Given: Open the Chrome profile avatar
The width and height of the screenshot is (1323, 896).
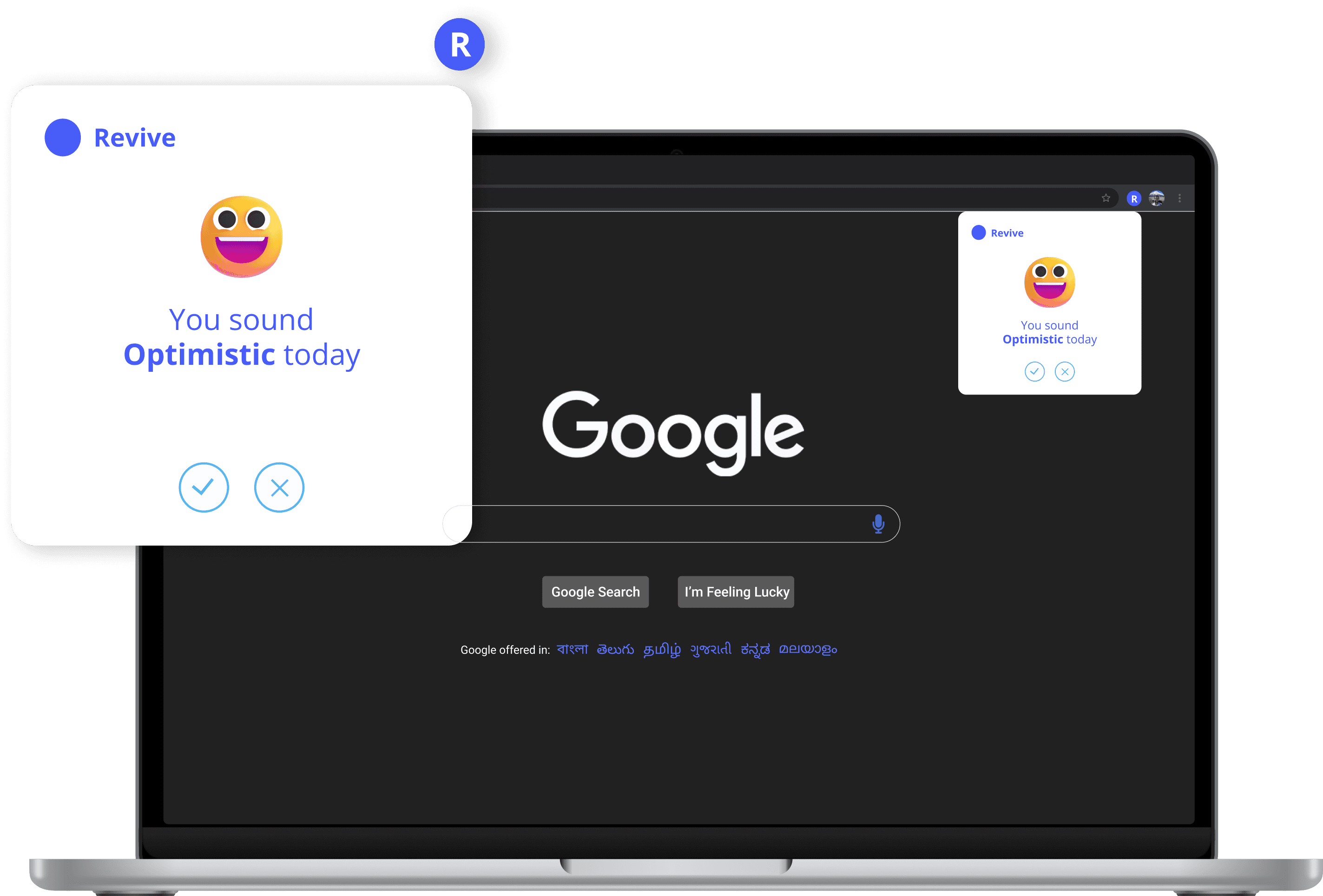Looking at the screenshot, I should (1156, 198).
